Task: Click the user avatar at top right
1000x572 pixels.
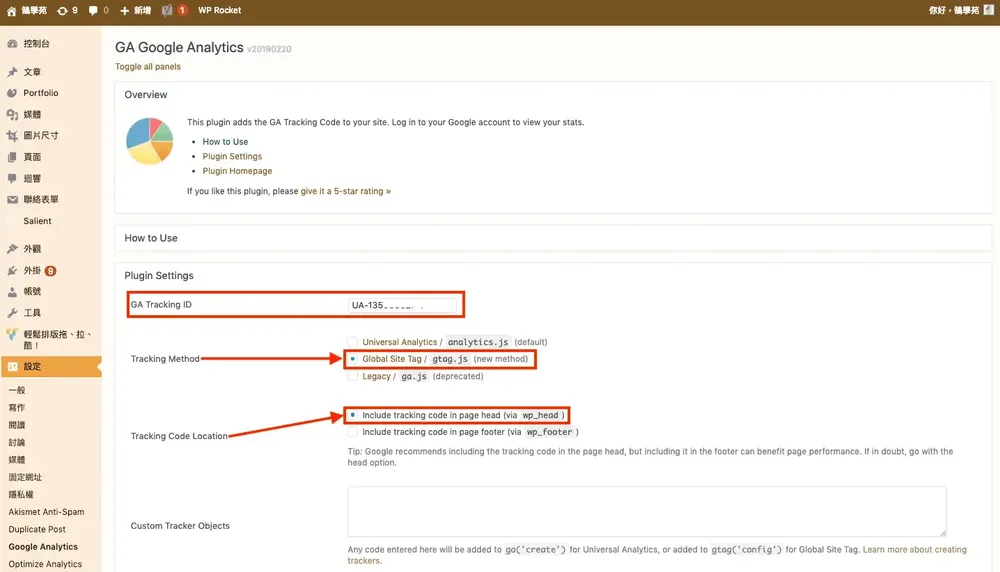Action: coord(989,10)
